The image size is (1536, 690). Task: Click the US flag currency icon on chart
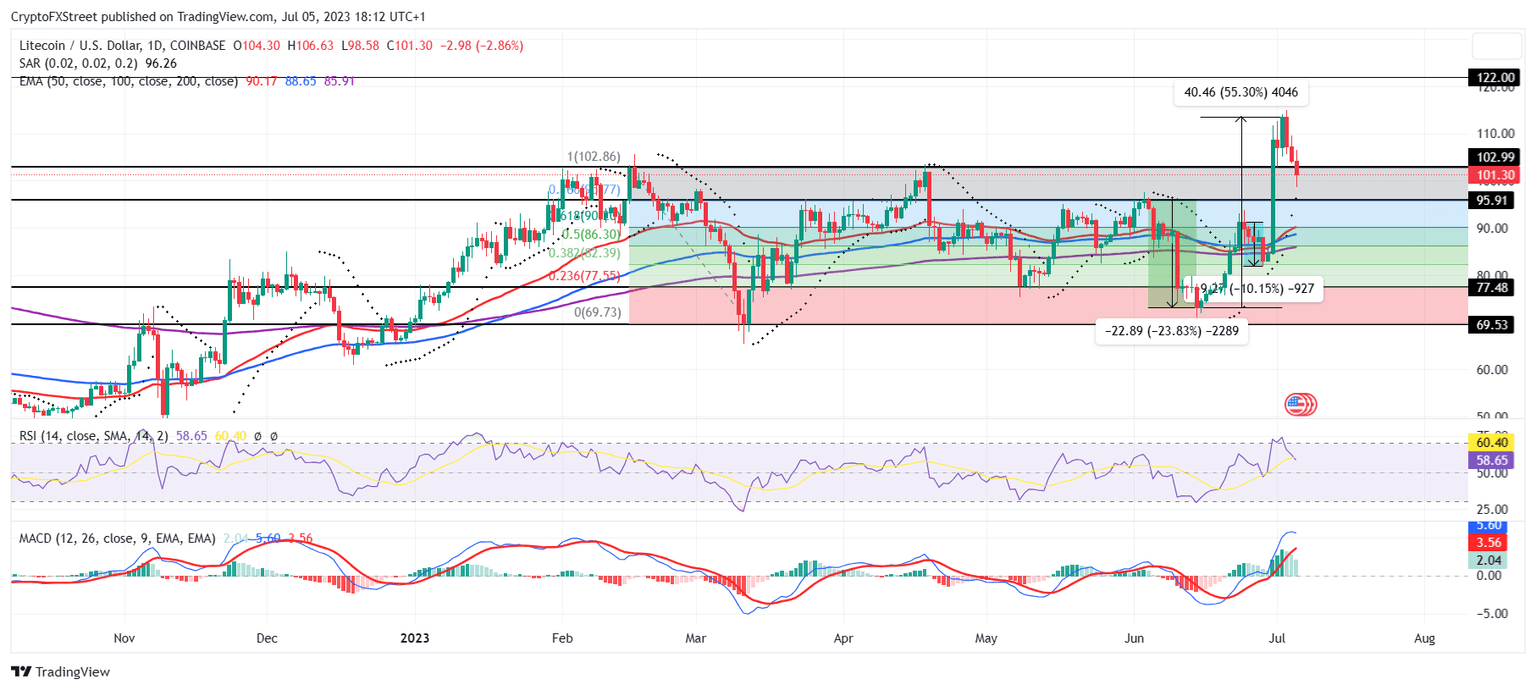[1300, 404]
